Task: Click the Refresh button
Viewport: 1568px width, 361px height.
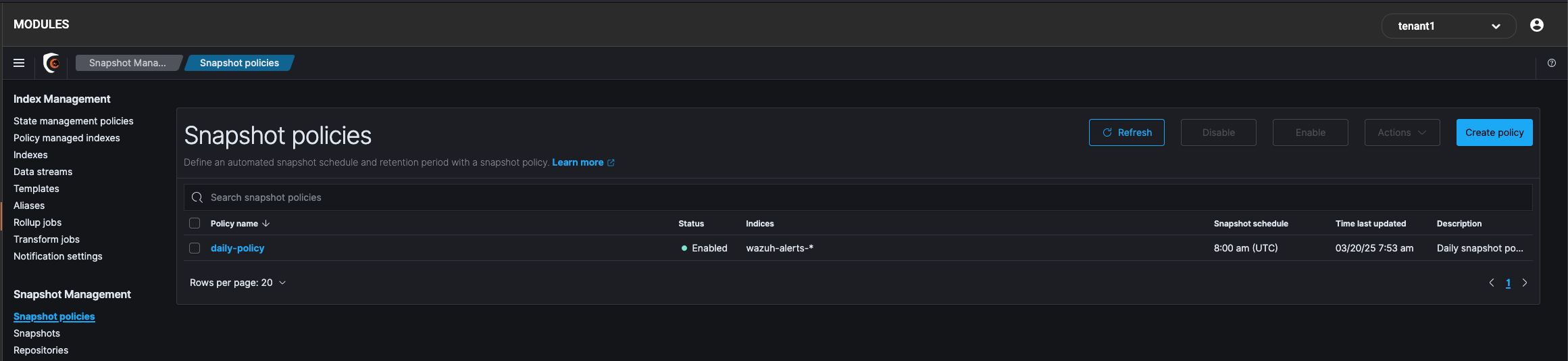Action: [1126, 133]
